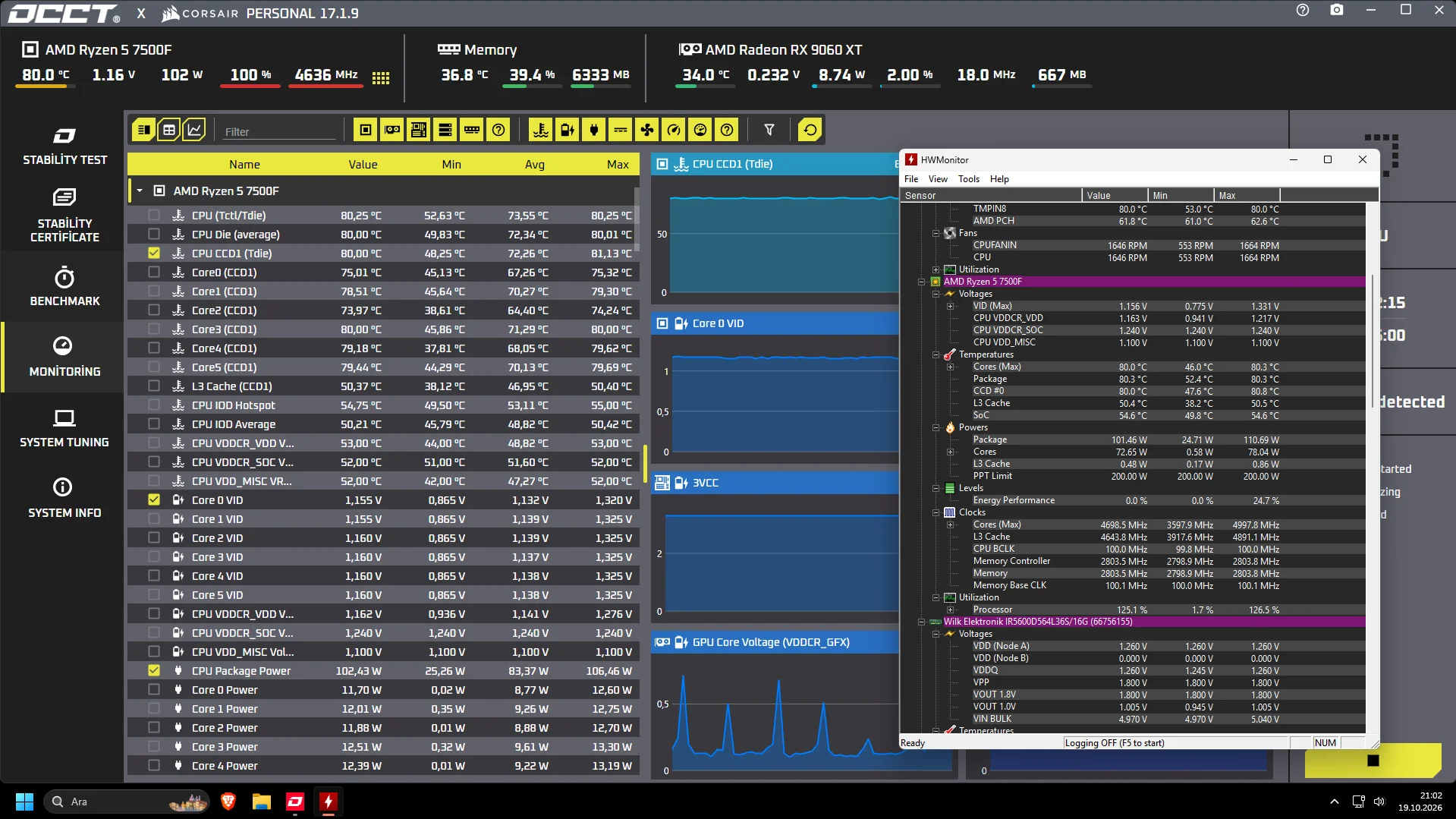The image size is (1456, 819).
Task: Filter sensors by graphics card icon
Action: coord(392,130)
